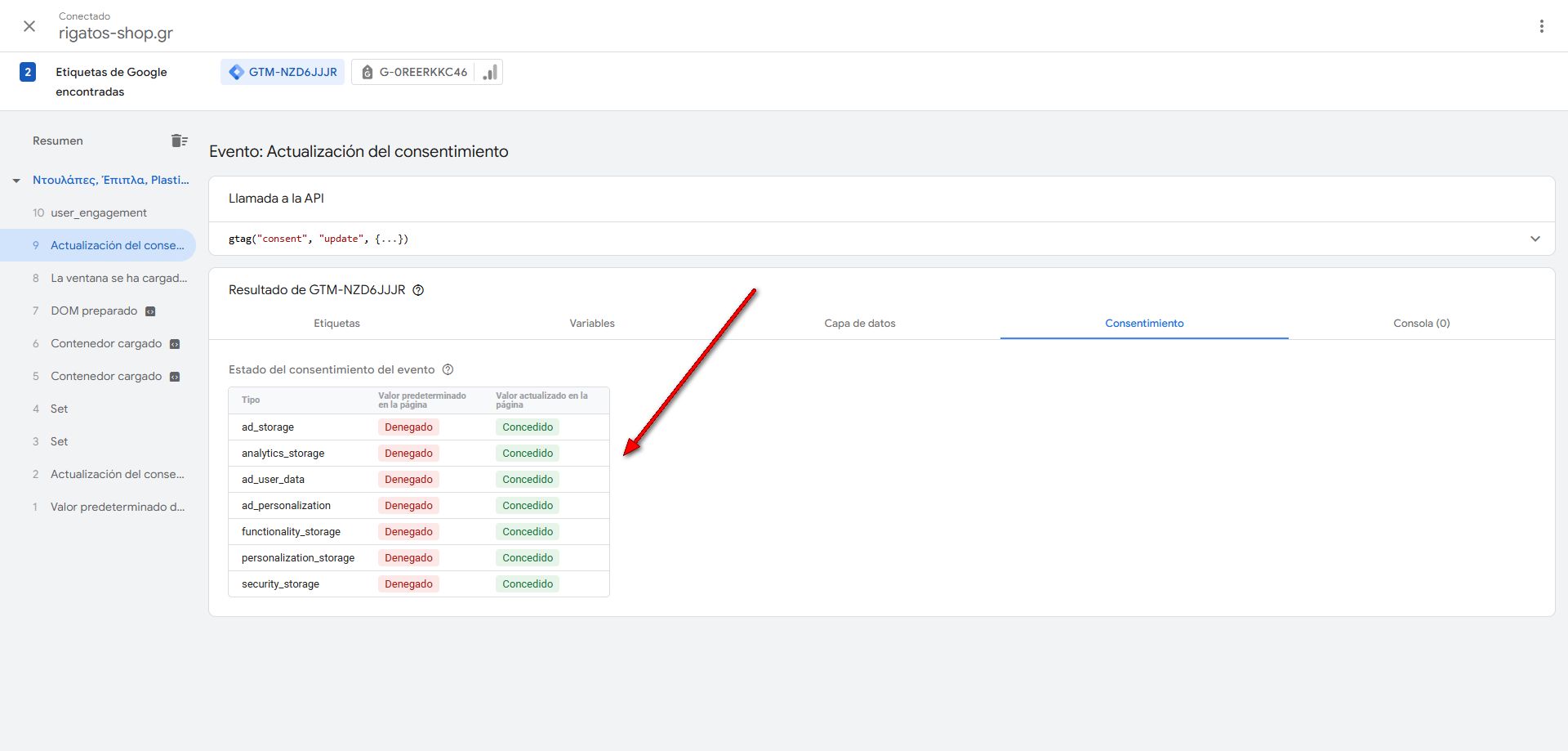Open the Capa de datos tab
Image resolution: width=1568 pixels, height=751 pixels.
[860, 323]
